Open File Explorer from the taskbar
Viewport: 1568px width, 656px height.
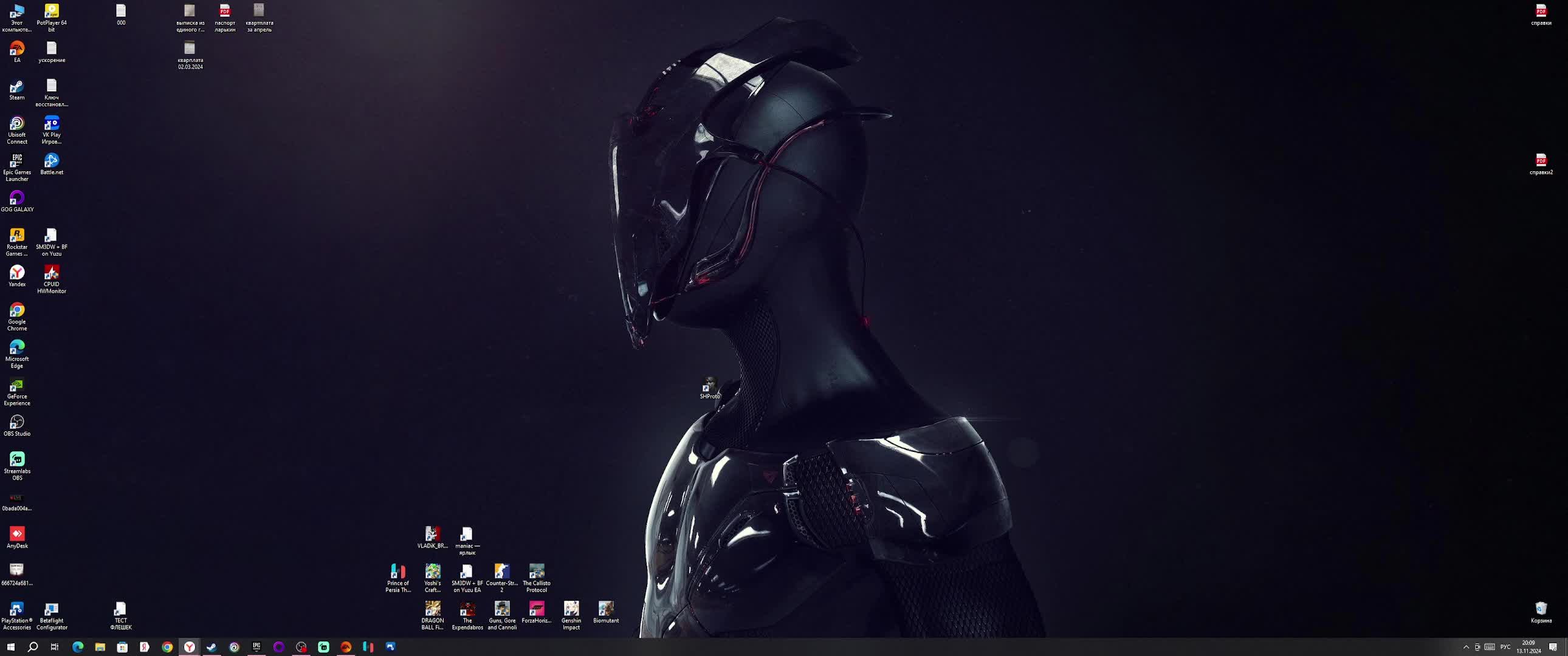100,647
